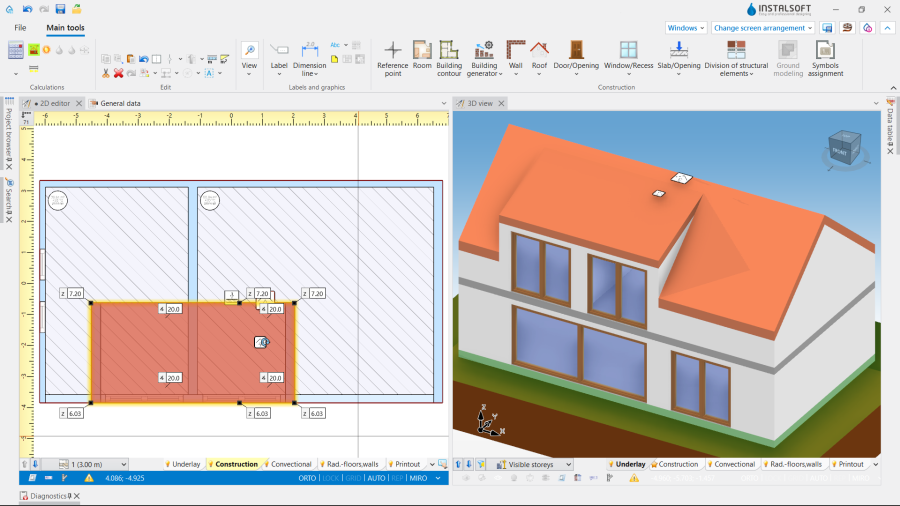Select the Main tools ribbon tab
The height and width of the screenshot is (506, 900).
click(65, 28)
